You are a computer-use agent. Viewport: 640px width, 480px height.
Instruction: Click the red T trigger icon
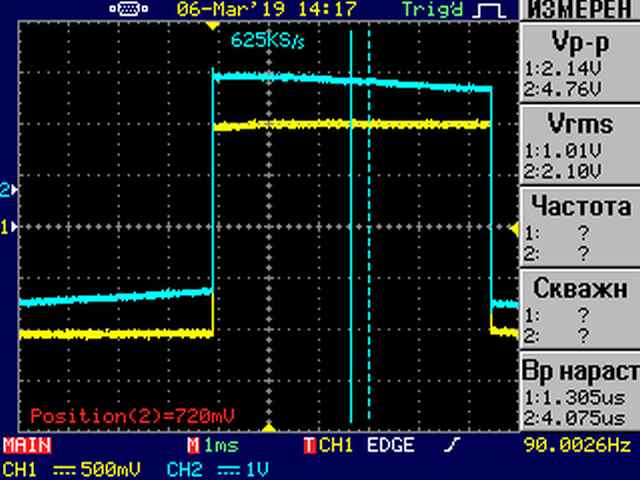tap(310, 445)
